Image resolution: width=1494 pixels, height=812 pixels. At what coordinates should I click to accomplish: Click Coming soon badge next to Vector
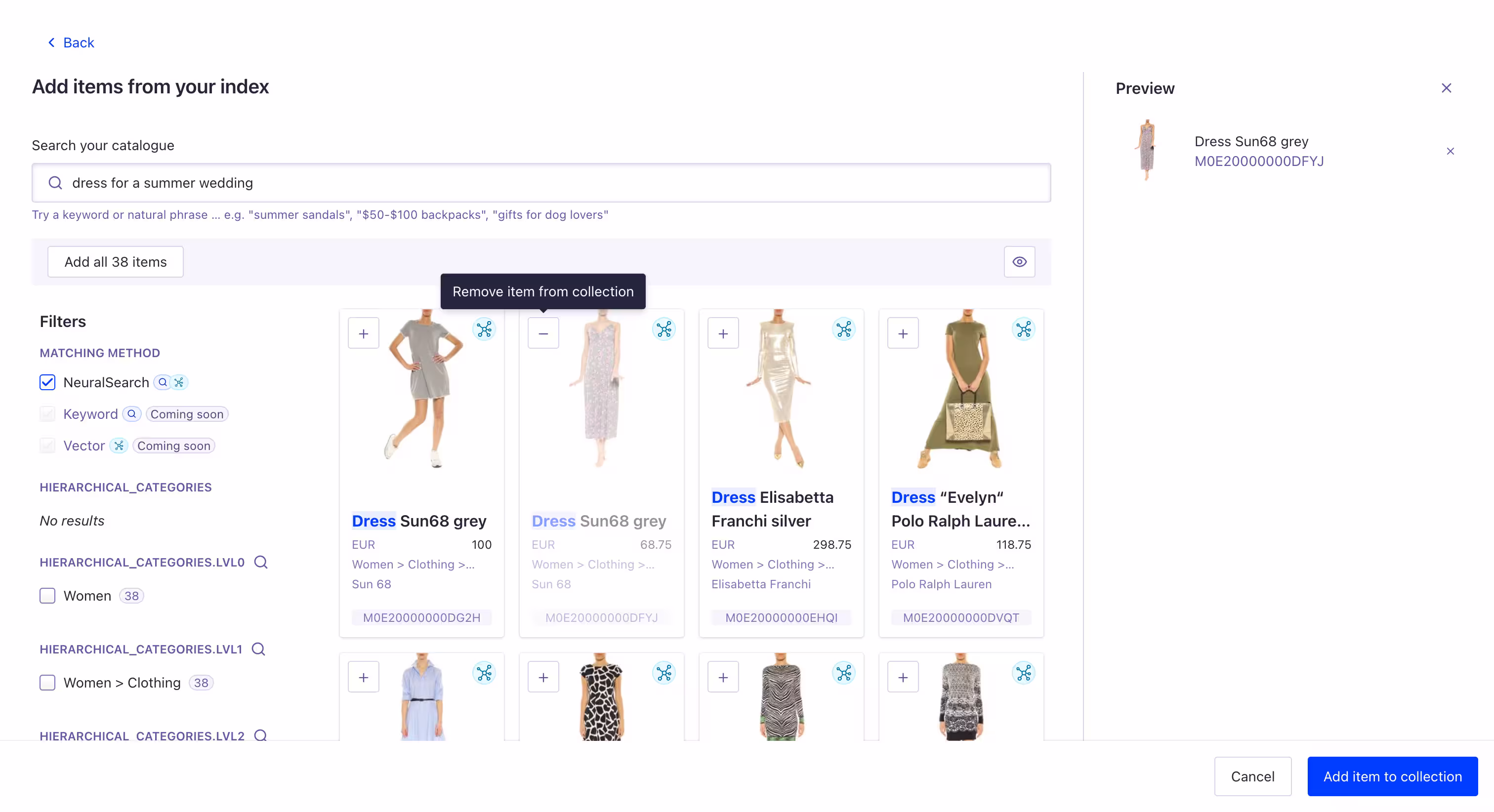(x=174, y=446)
